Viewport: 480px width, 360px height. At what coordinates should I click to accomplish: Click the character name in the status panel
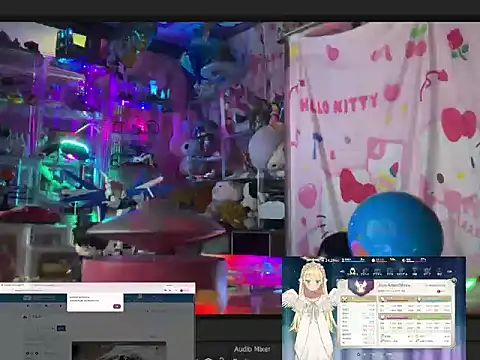tap(394, 285)
